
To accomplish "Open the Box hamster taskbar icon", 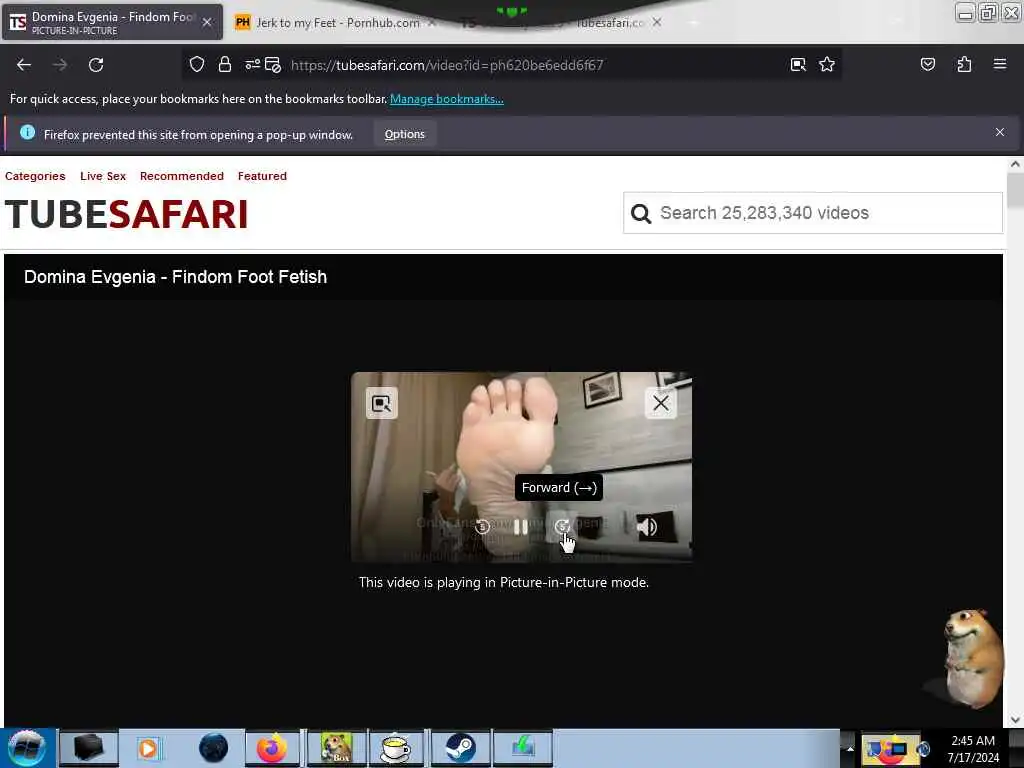I will (x=336, y=748).
